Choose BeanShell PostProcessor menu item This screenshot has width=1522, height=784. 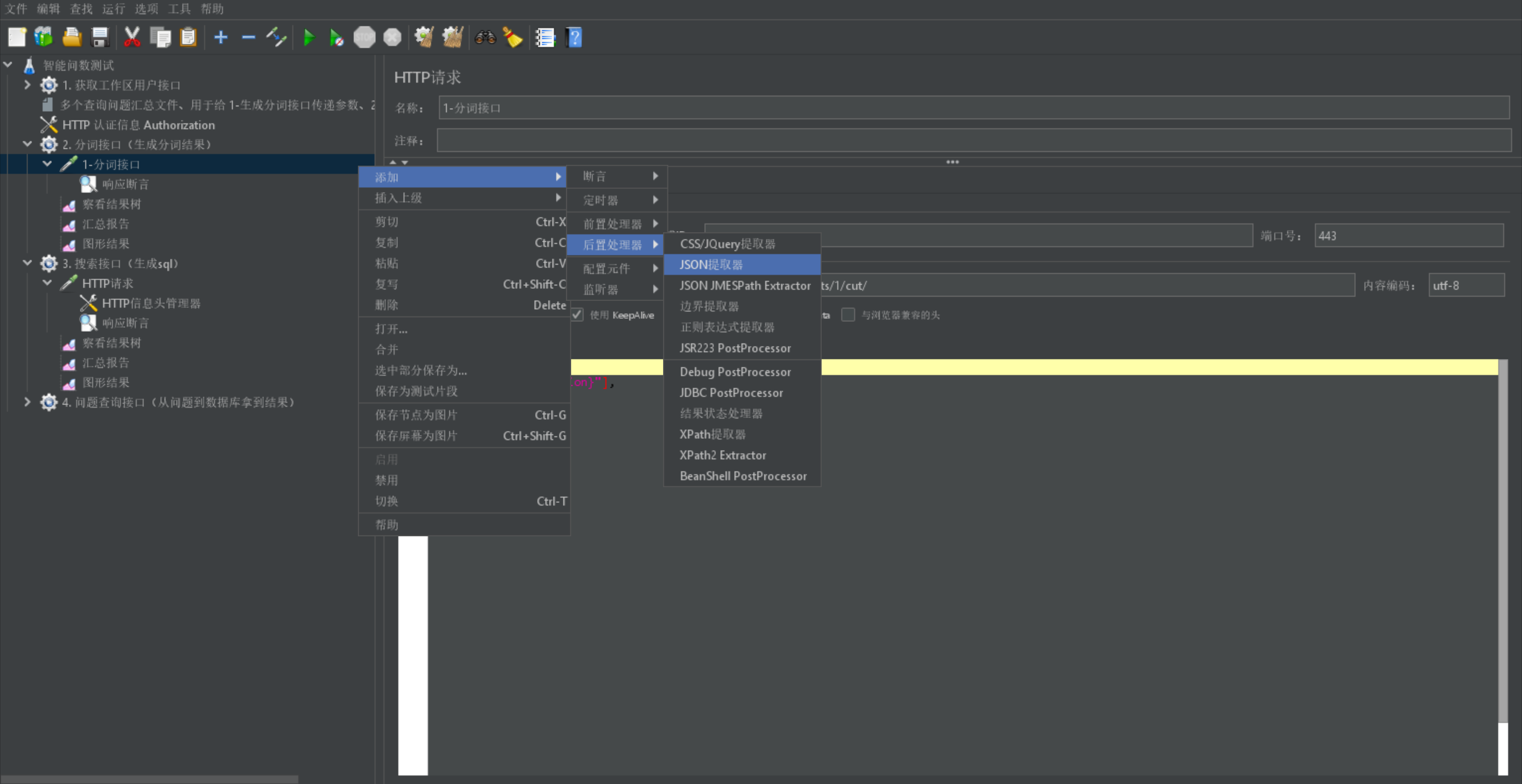(742, 476)
